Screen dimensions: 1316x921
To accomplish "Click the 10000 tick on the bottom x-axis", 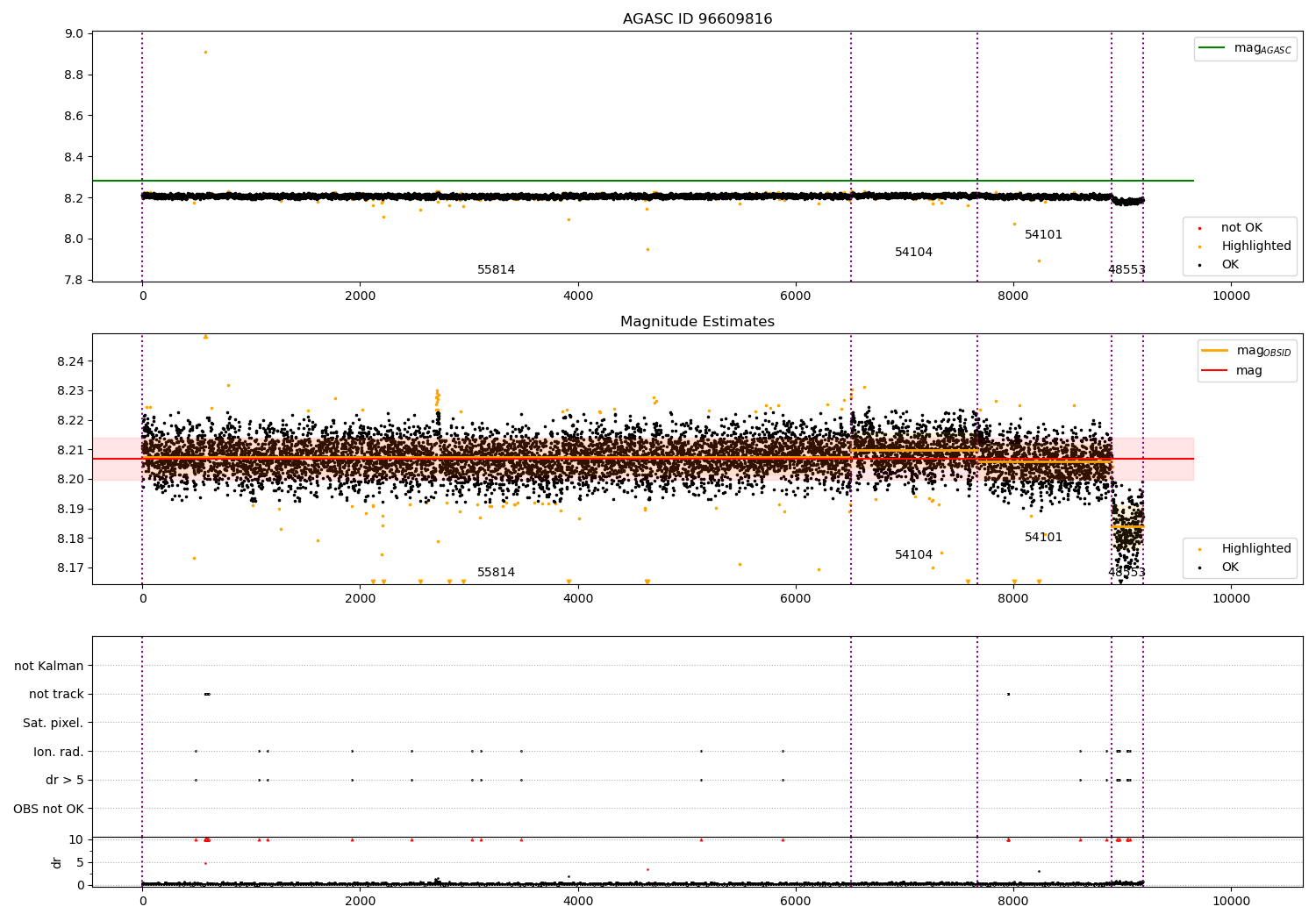I will [1231, 902].
